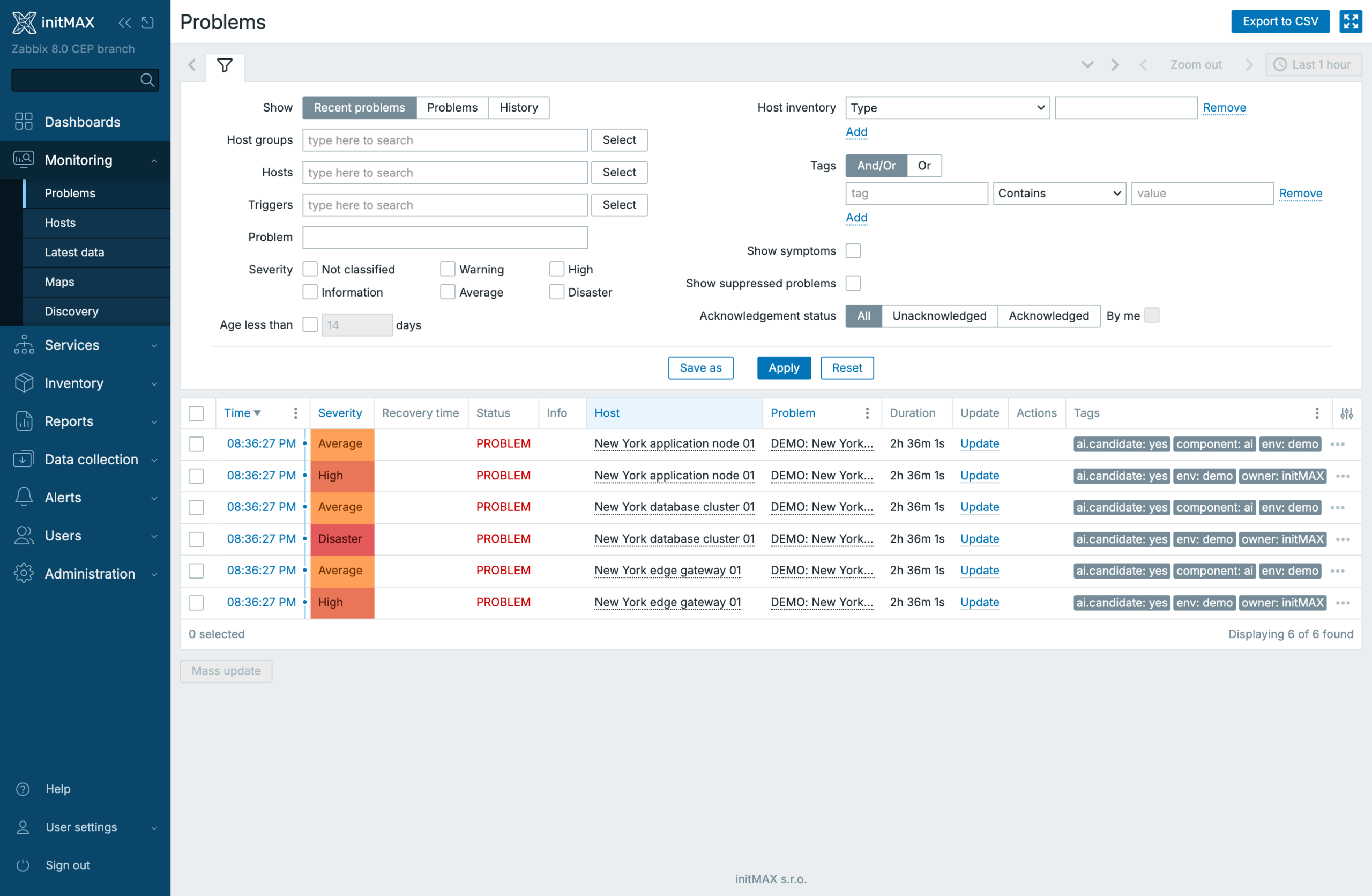Show more tags for Disaster row

click(1343, 539)
